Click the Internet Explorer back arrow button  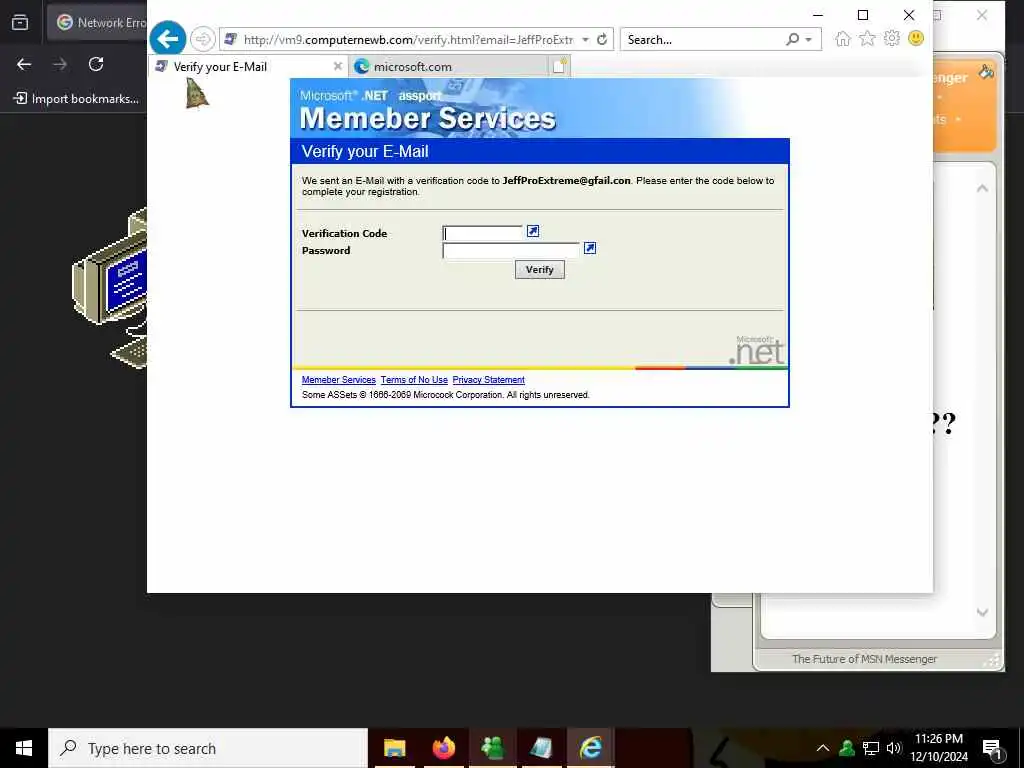click(168, 39)
